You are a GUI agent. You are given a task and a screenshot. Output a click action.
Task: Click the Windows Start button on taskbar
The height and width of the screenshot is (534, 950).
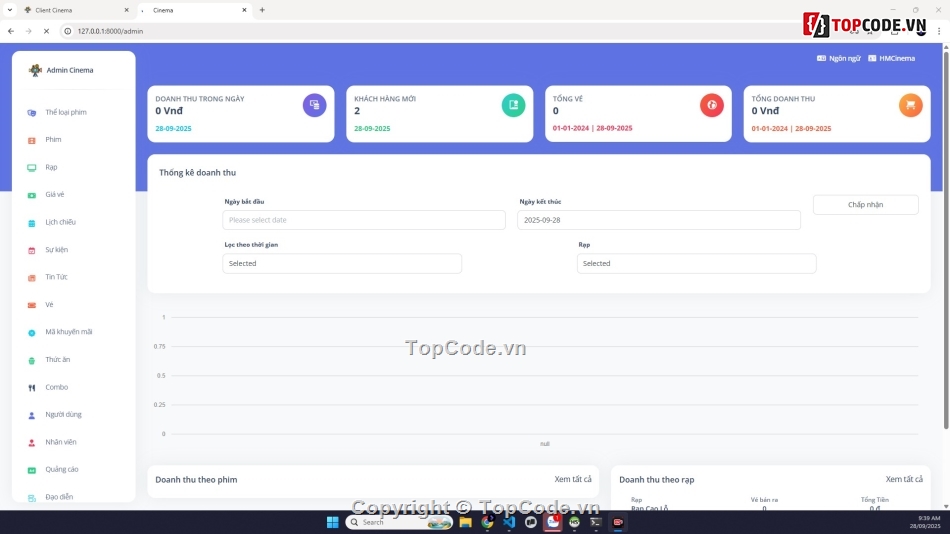332,522
